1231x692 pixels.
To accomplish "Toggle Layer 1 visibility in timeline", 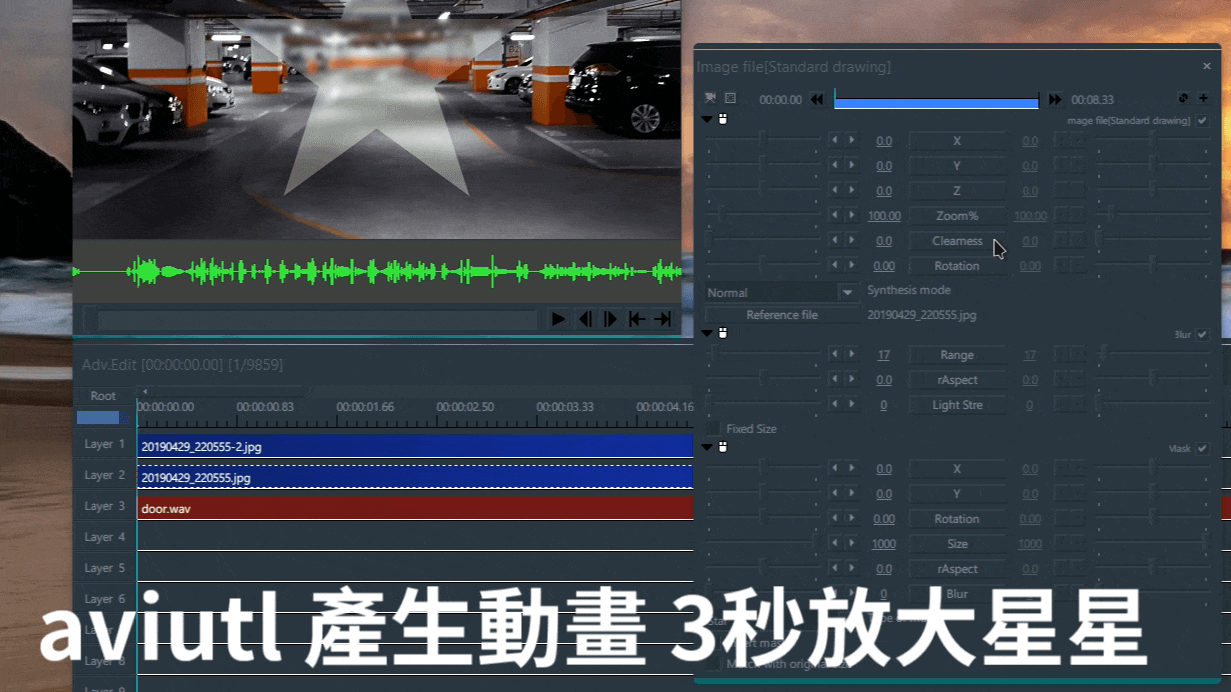I will pos(104,444).
